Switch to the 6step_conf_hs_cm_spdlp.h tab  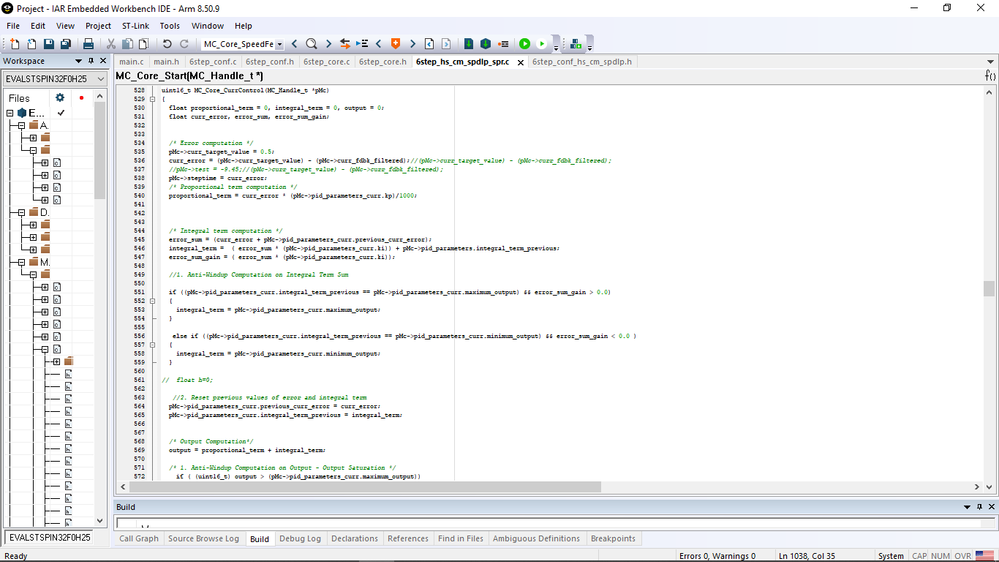point(582,62)
